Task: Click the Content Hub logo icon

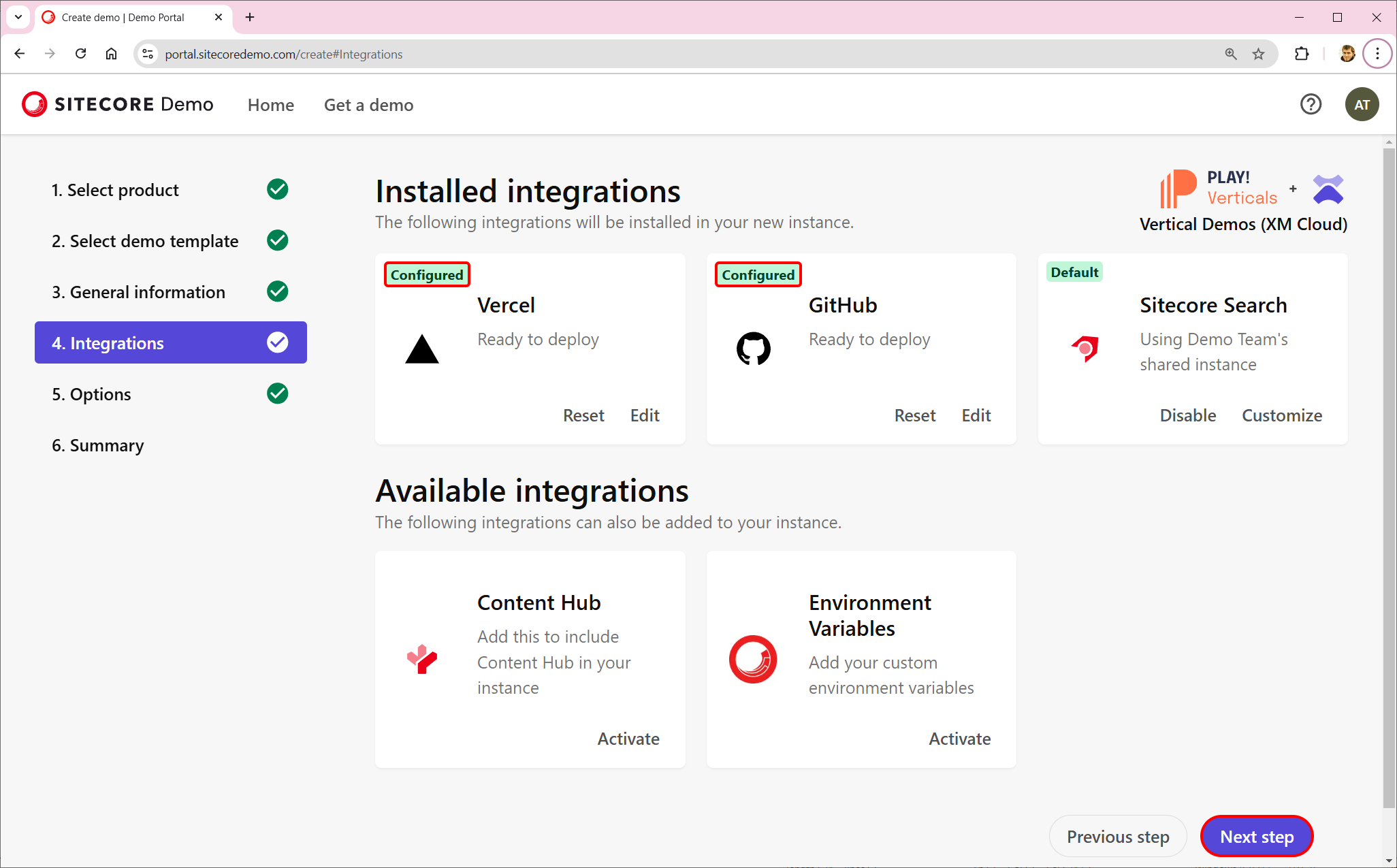Action: click(421, 659)
